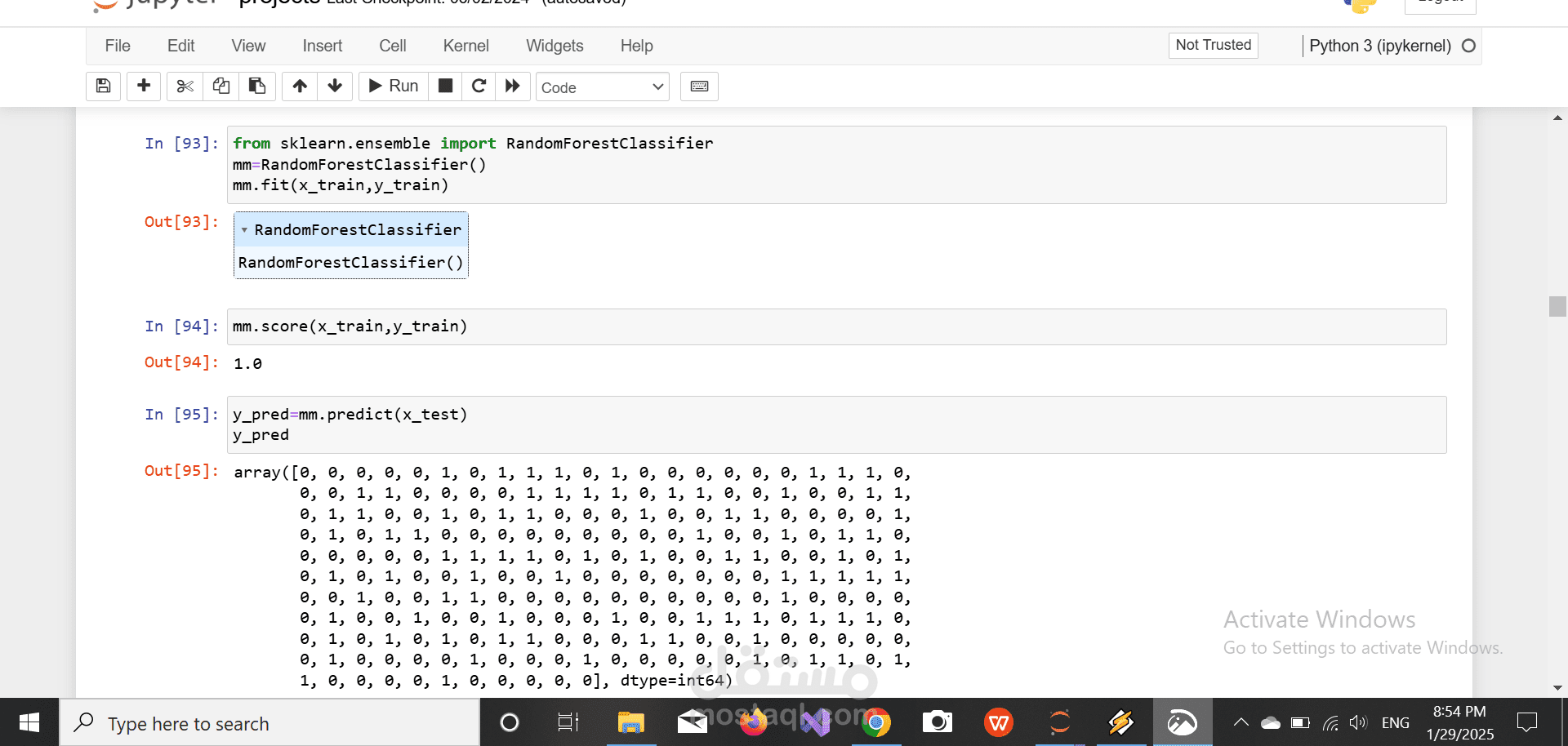
Task: Open the Widgets menu
Action: 555,46
